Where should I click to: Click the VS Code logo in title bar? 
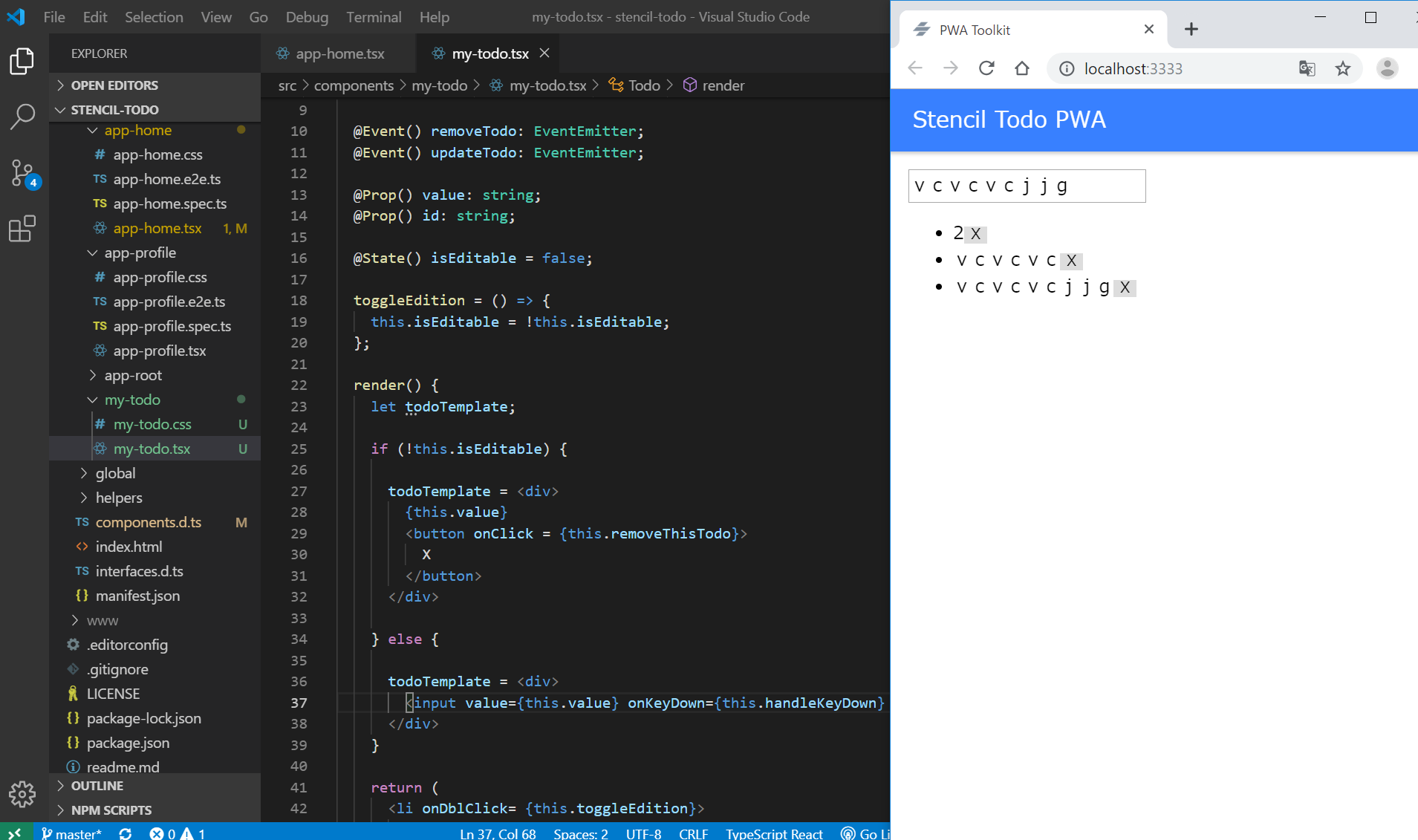pos(16,16)
